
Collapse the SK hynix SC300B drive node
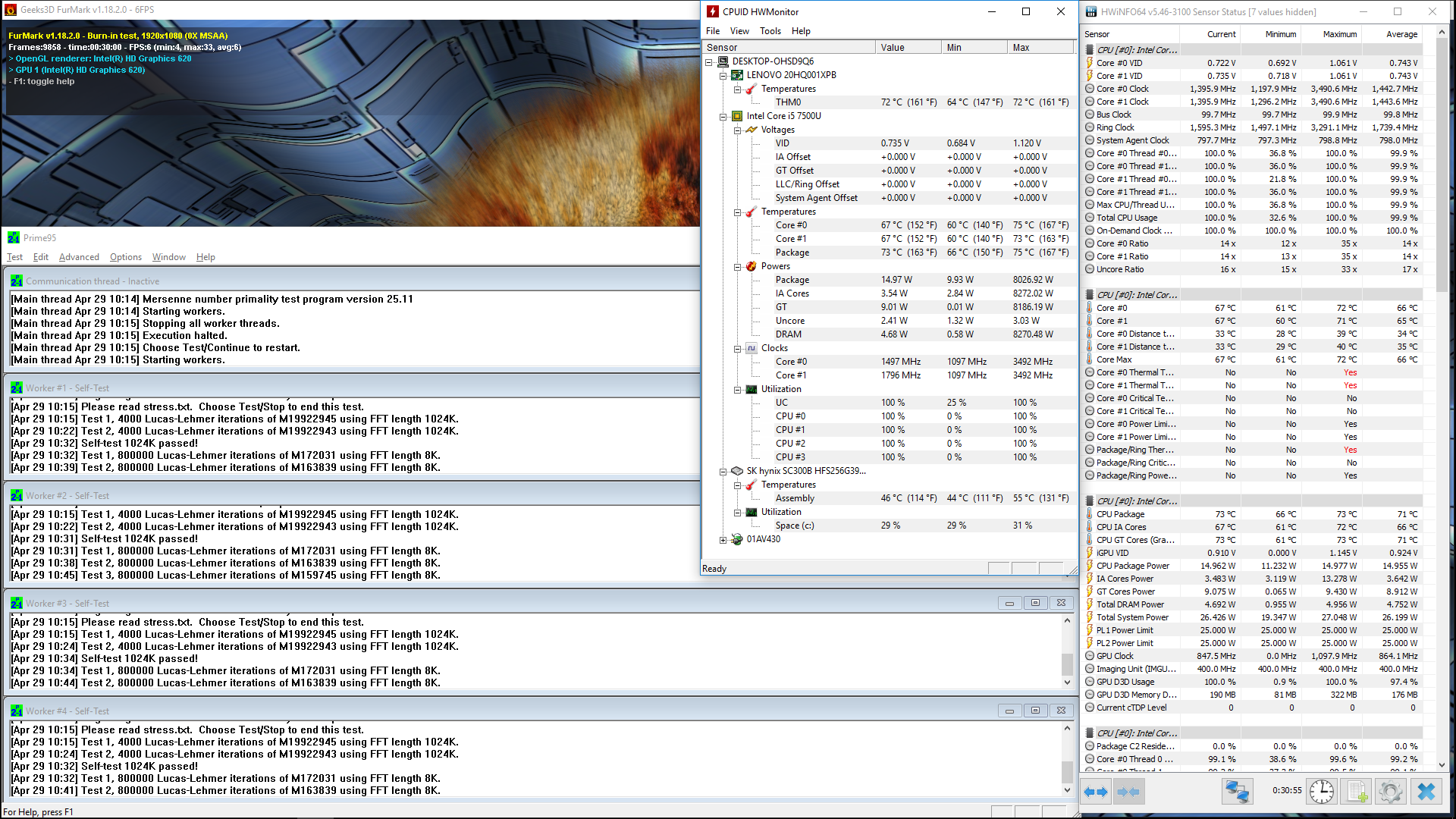(x=723, y=472)
